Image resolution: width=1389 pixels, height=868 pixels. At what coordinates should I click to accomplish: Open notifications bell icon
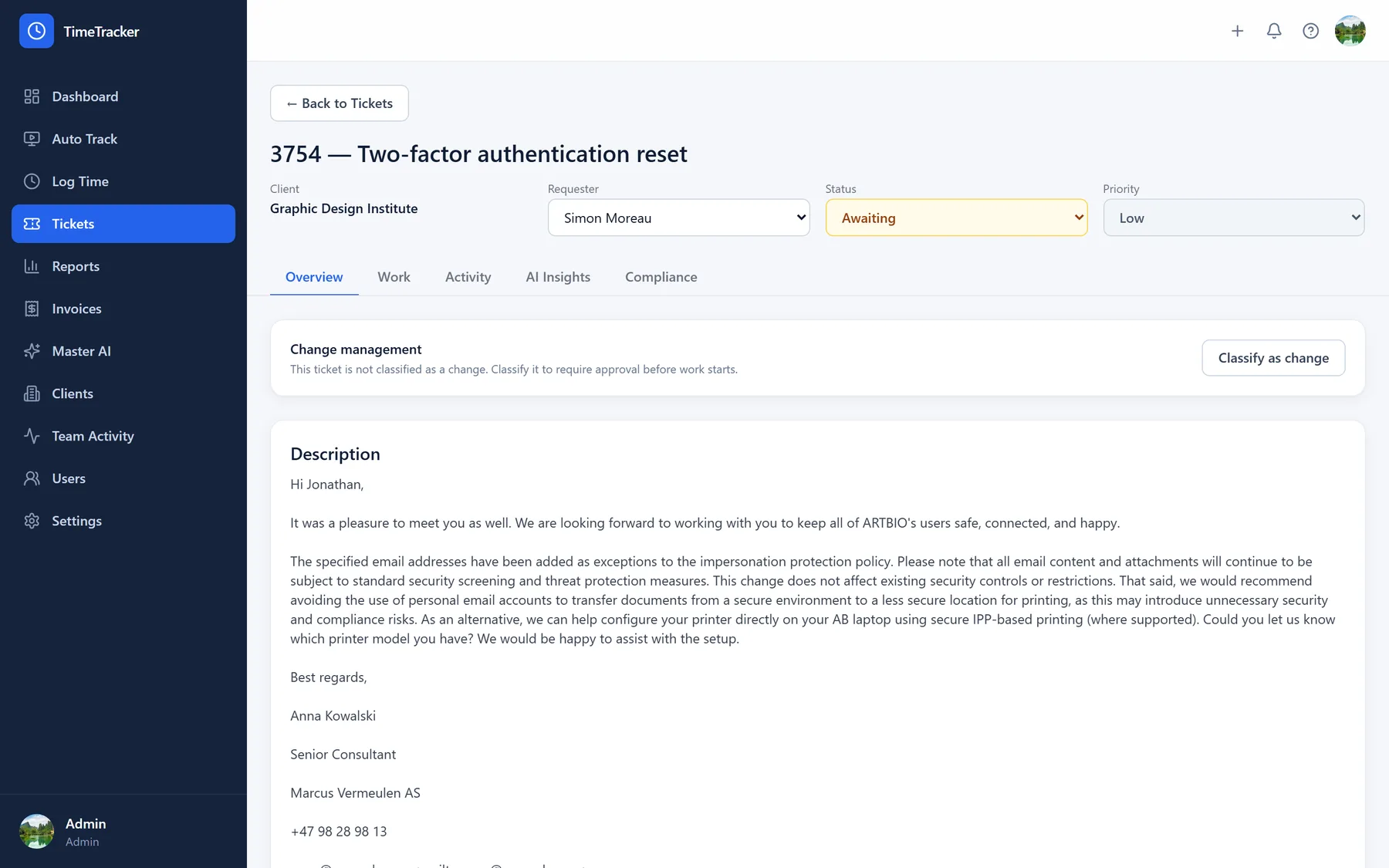point(1274,31)
